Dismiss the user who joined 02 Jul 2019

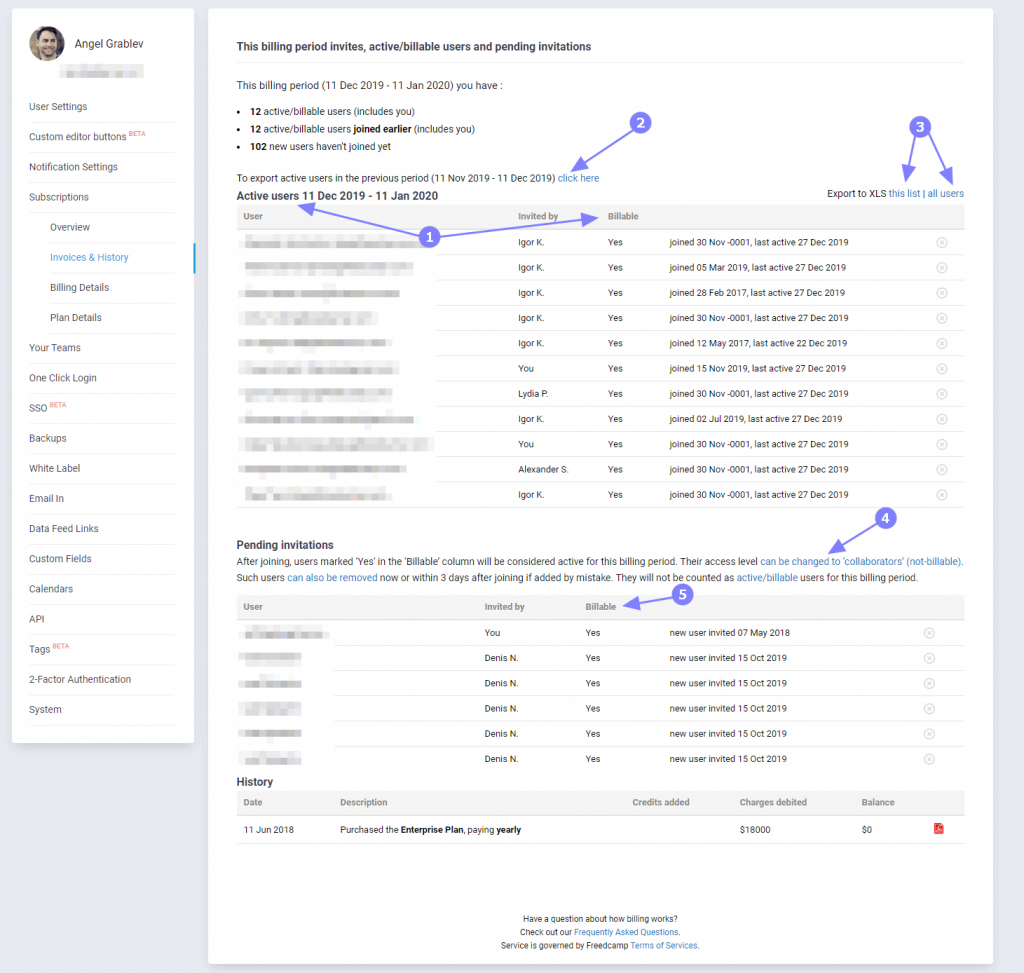pos(940,418)
